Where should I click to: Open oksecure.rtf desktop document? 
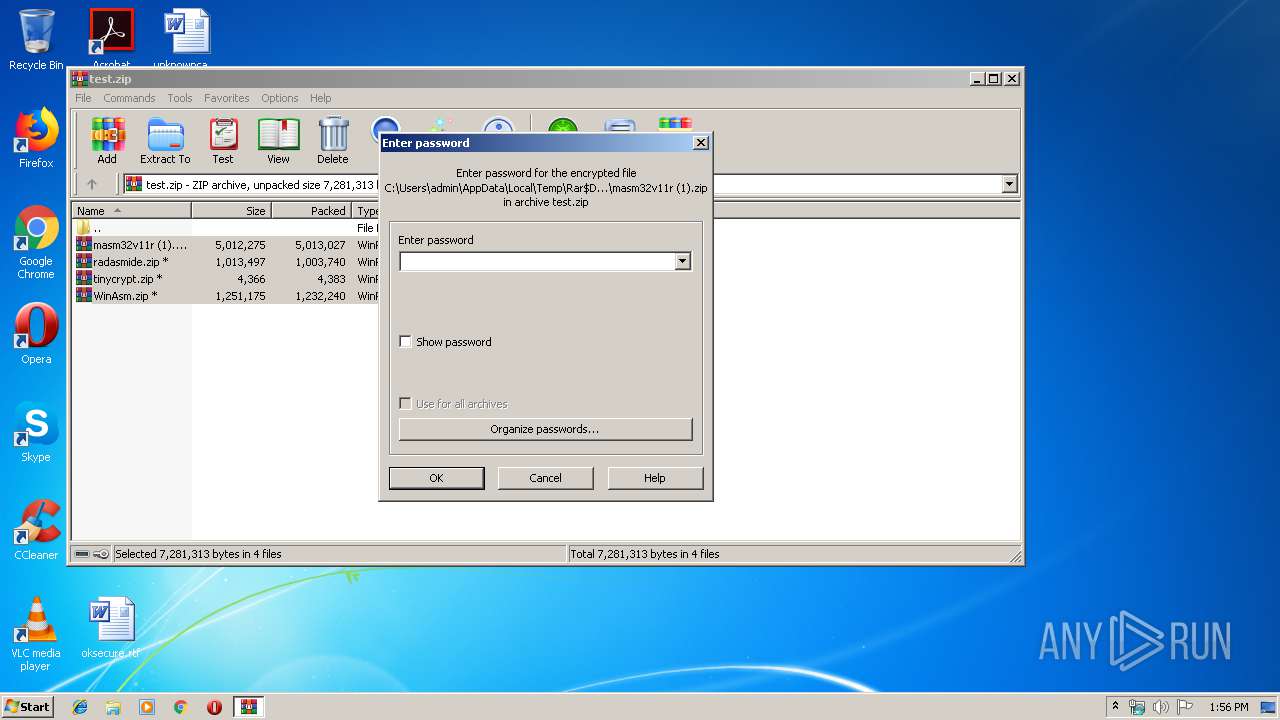[x=110, y=628]
